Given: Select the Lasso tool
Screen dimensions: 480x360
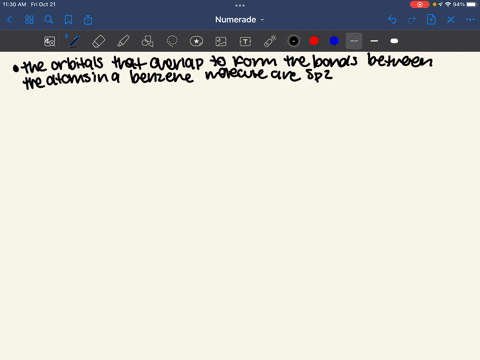Looking at the screenshot, I should (x=172, y=41).
